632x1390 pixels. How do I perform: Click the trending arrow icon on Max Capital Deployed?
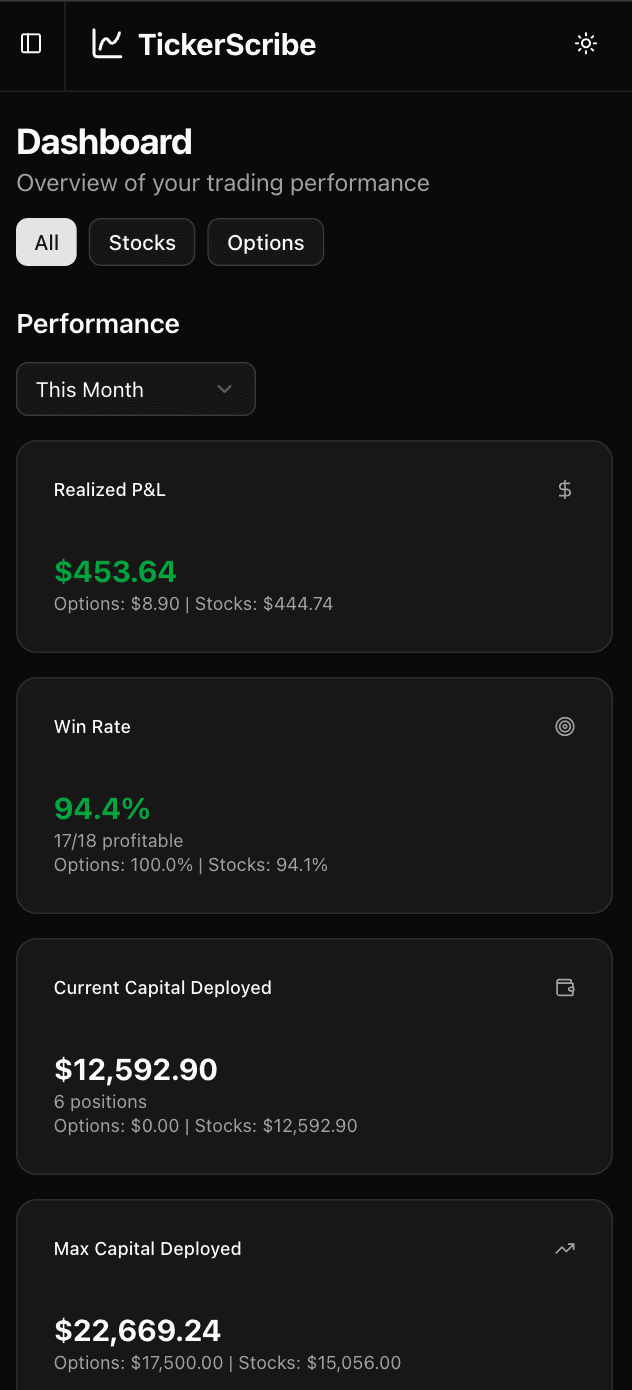[564, 1248]
